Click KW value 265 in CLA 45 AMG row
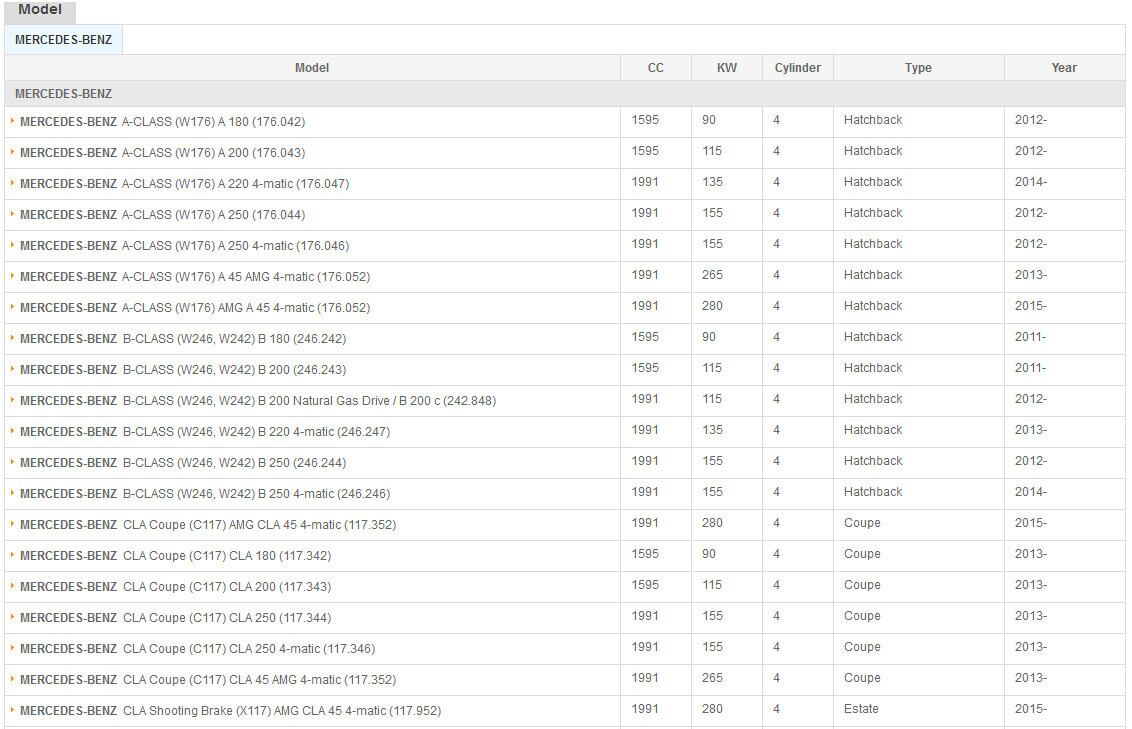The height and width of the screenshot is (729, 1132). pyautogui.click(x=712, y=678)
